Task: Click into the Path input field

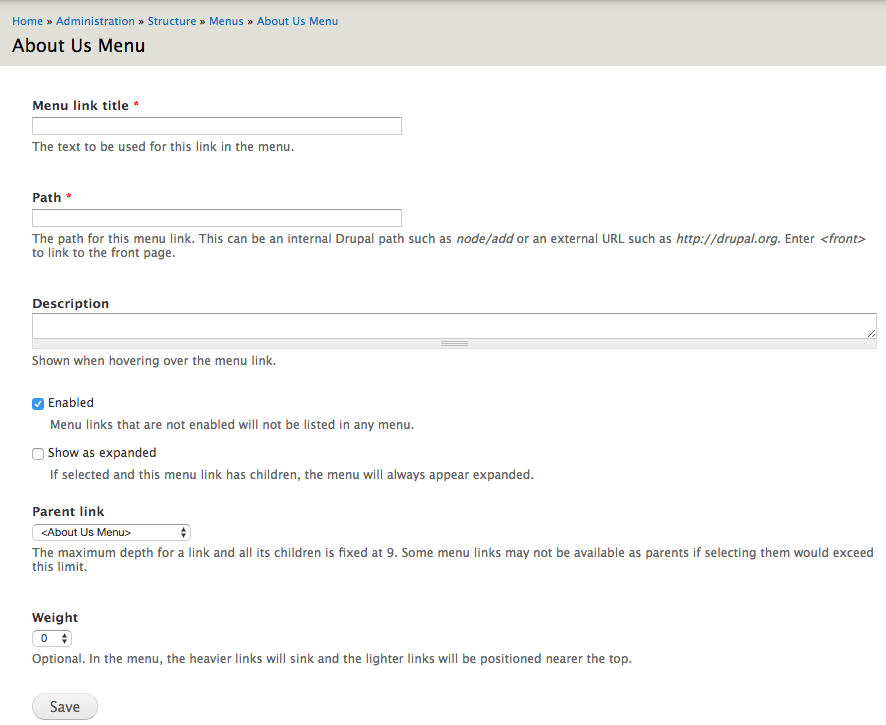Action: 217,218
